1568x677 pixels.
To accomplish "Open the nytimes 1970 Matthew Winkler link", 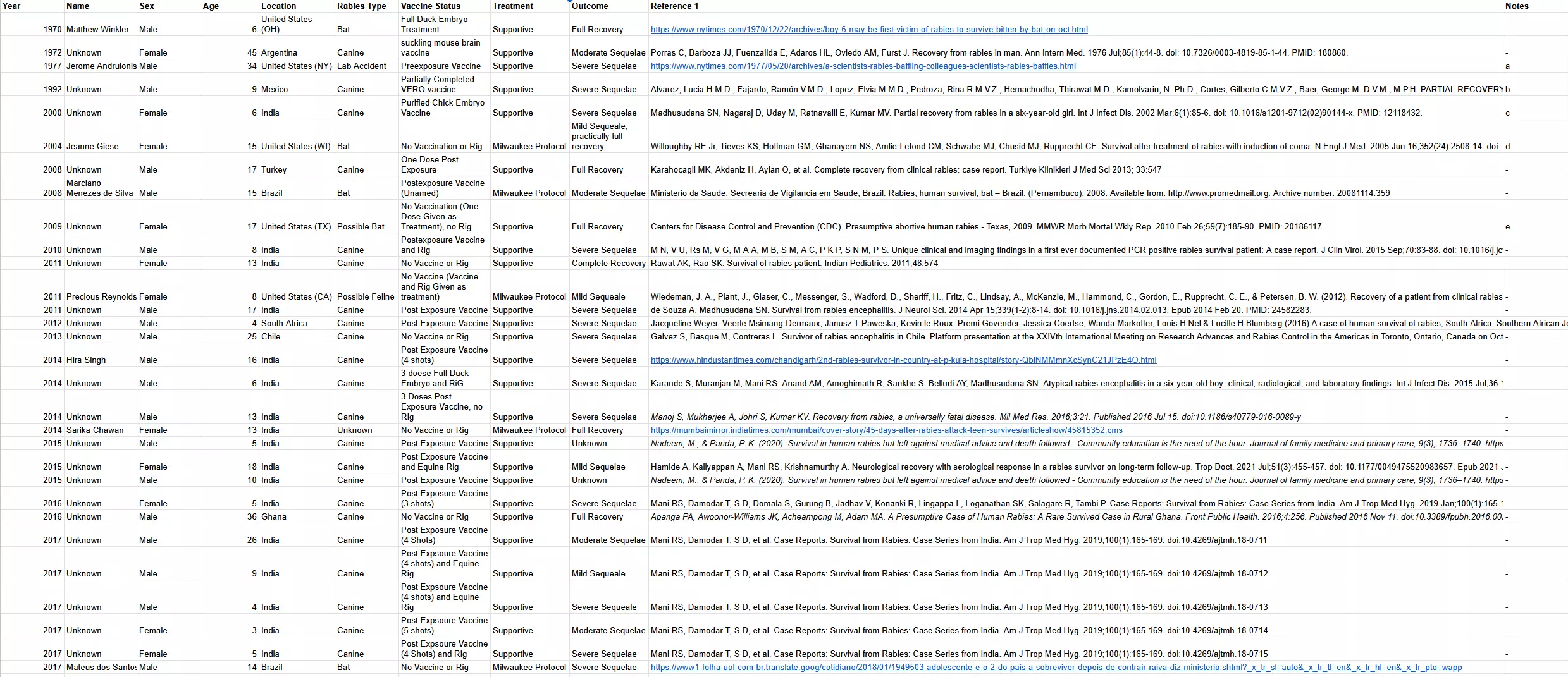I will coord(869,30).
